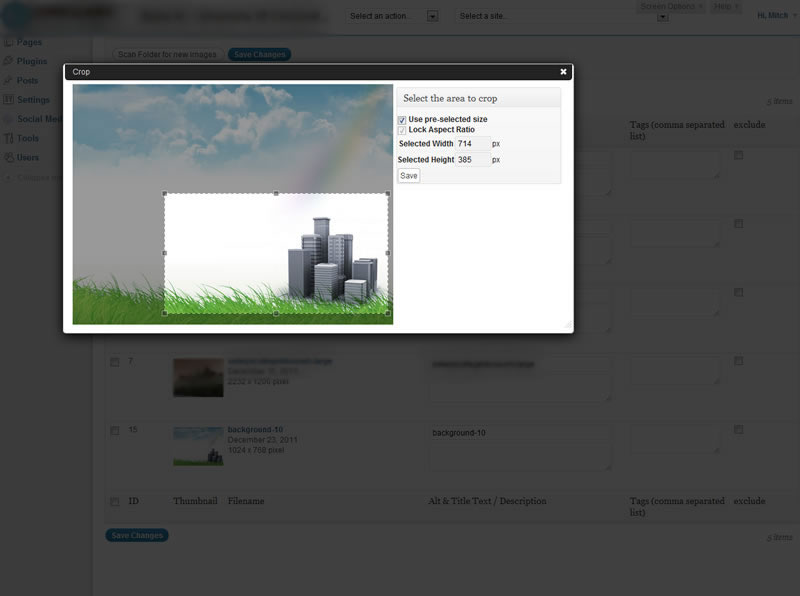Expand the Screen Options panel
Viewport: 800px width, 596px height.
671,7
